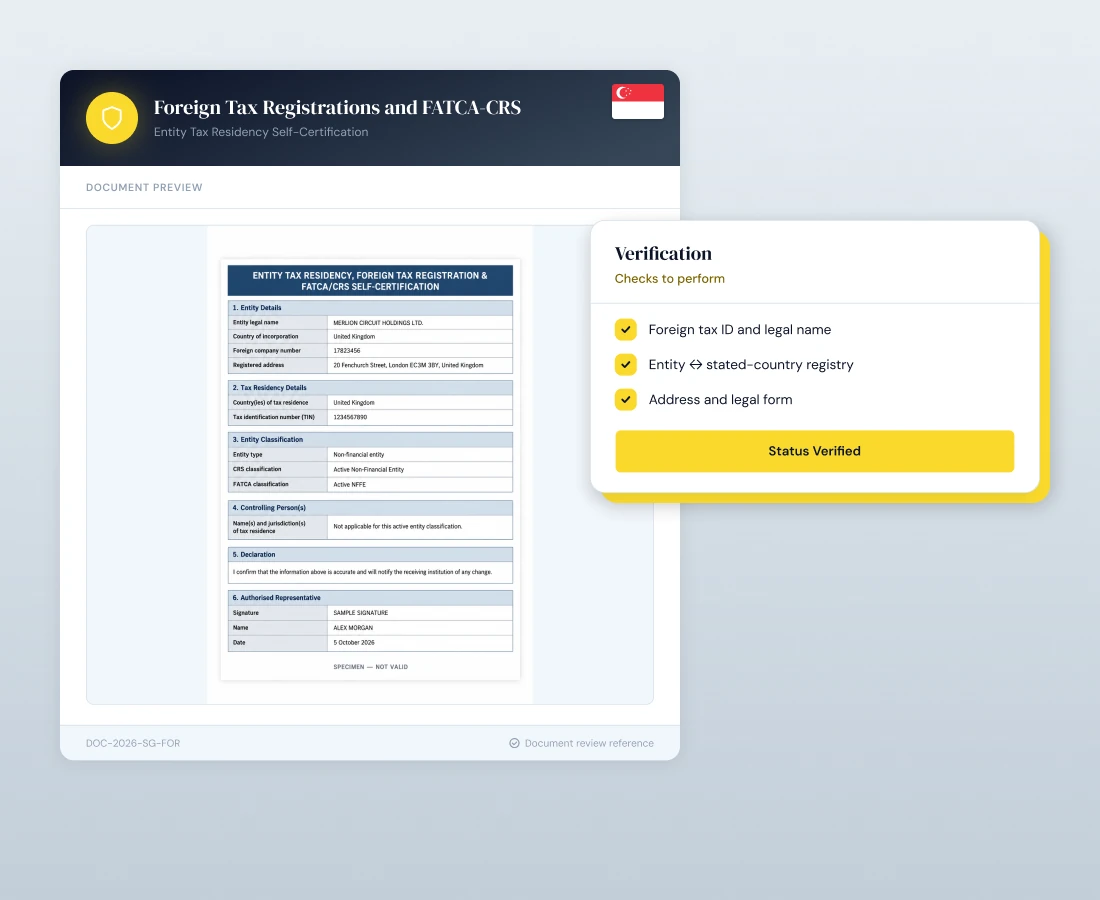Click the date 5 October 2026

(x=354, y=643)
